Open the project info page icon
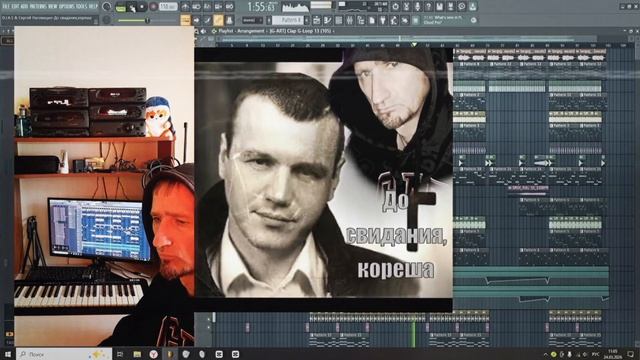This screenshot has height=360, width=640. (x=372, y=20)
